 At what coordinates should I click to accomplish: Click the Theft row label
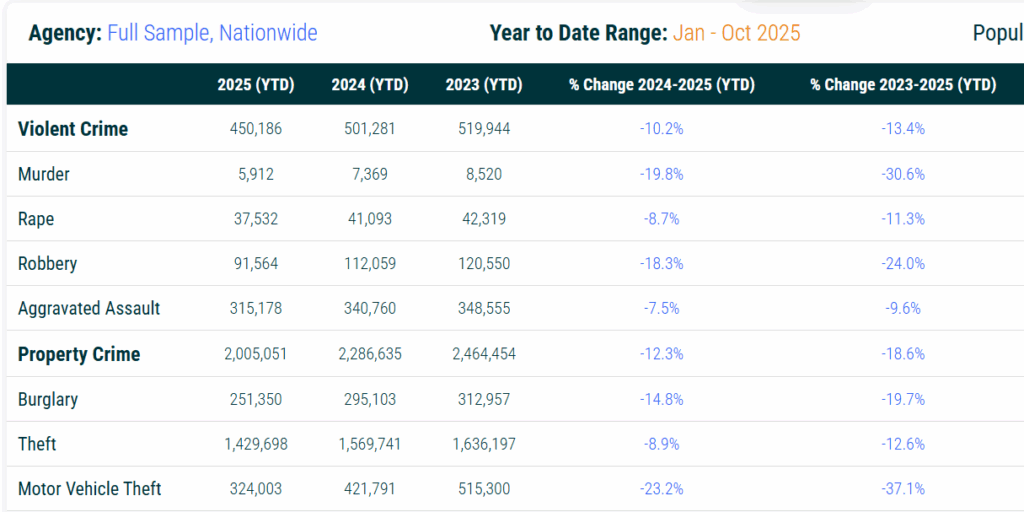coord(37,444)
